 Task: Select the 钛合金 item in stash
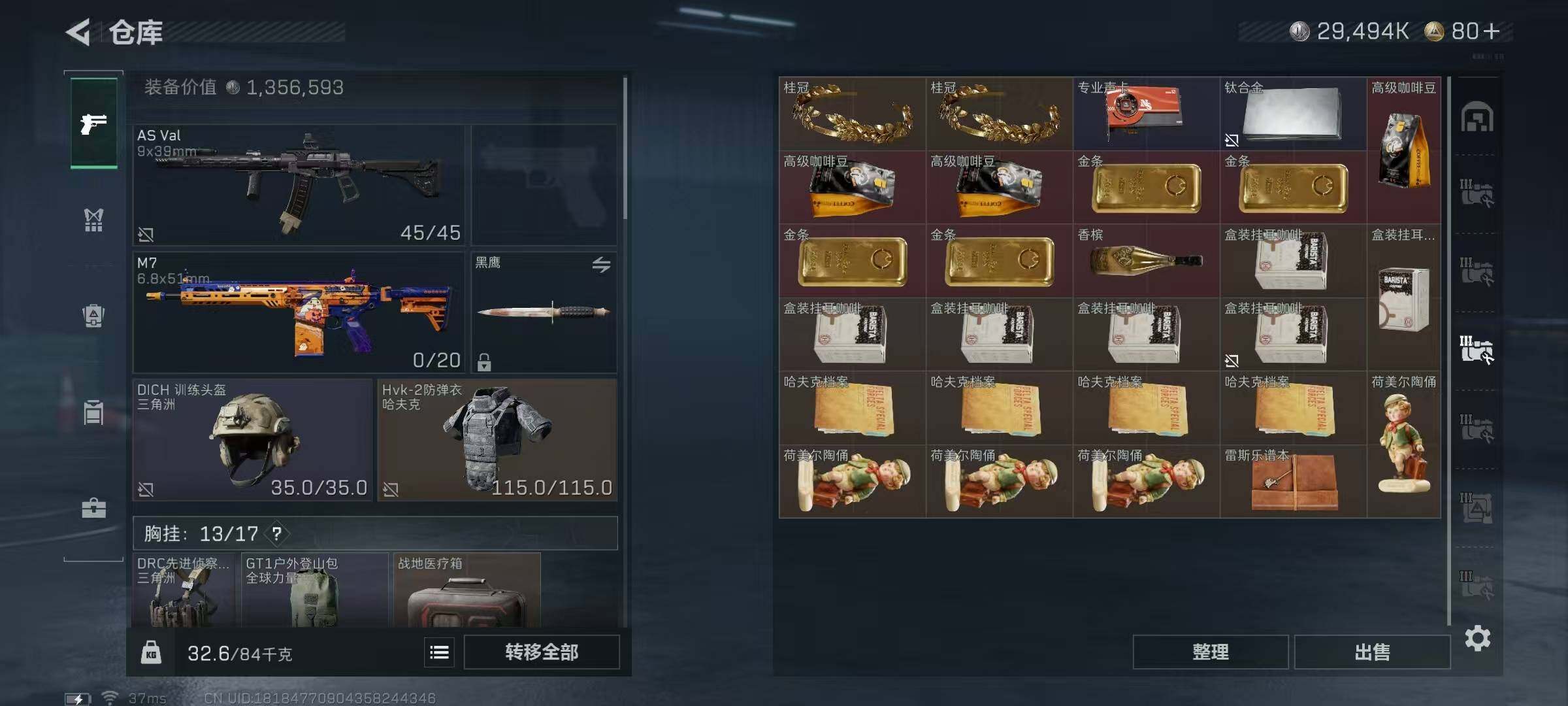[x=1293, y=114]
